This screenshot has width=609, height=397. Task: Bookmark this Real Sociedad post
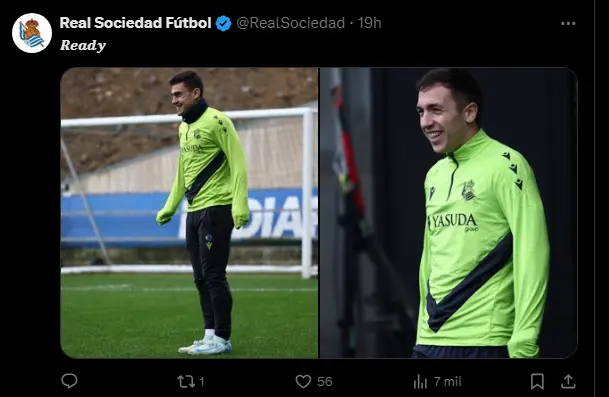click(537, 381)
